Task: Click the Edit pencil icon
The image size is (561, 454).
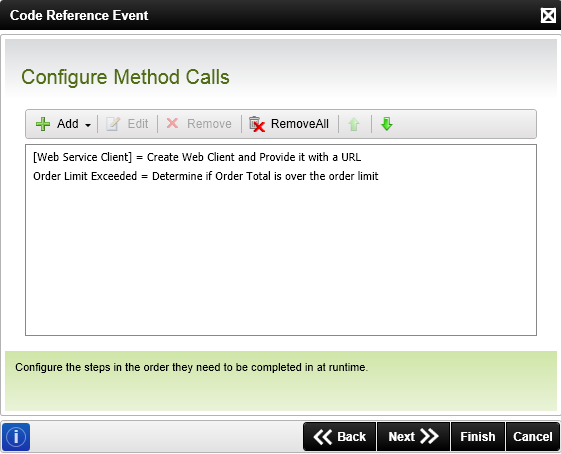Action: [113, 124]
